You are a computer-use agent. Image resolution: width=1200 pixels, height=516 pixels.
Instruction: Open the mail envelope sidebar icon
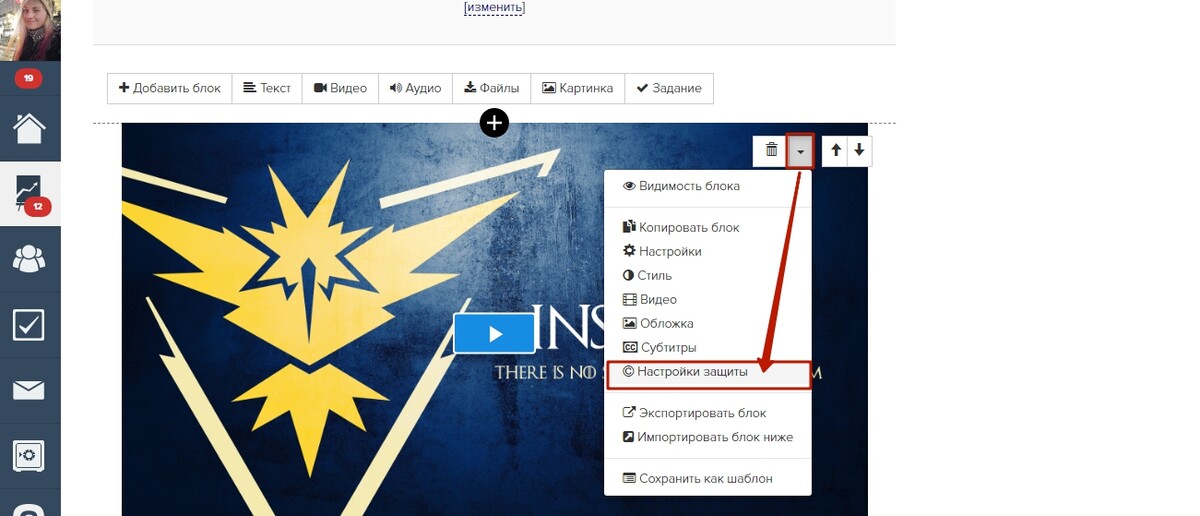(x=29, y=390)
